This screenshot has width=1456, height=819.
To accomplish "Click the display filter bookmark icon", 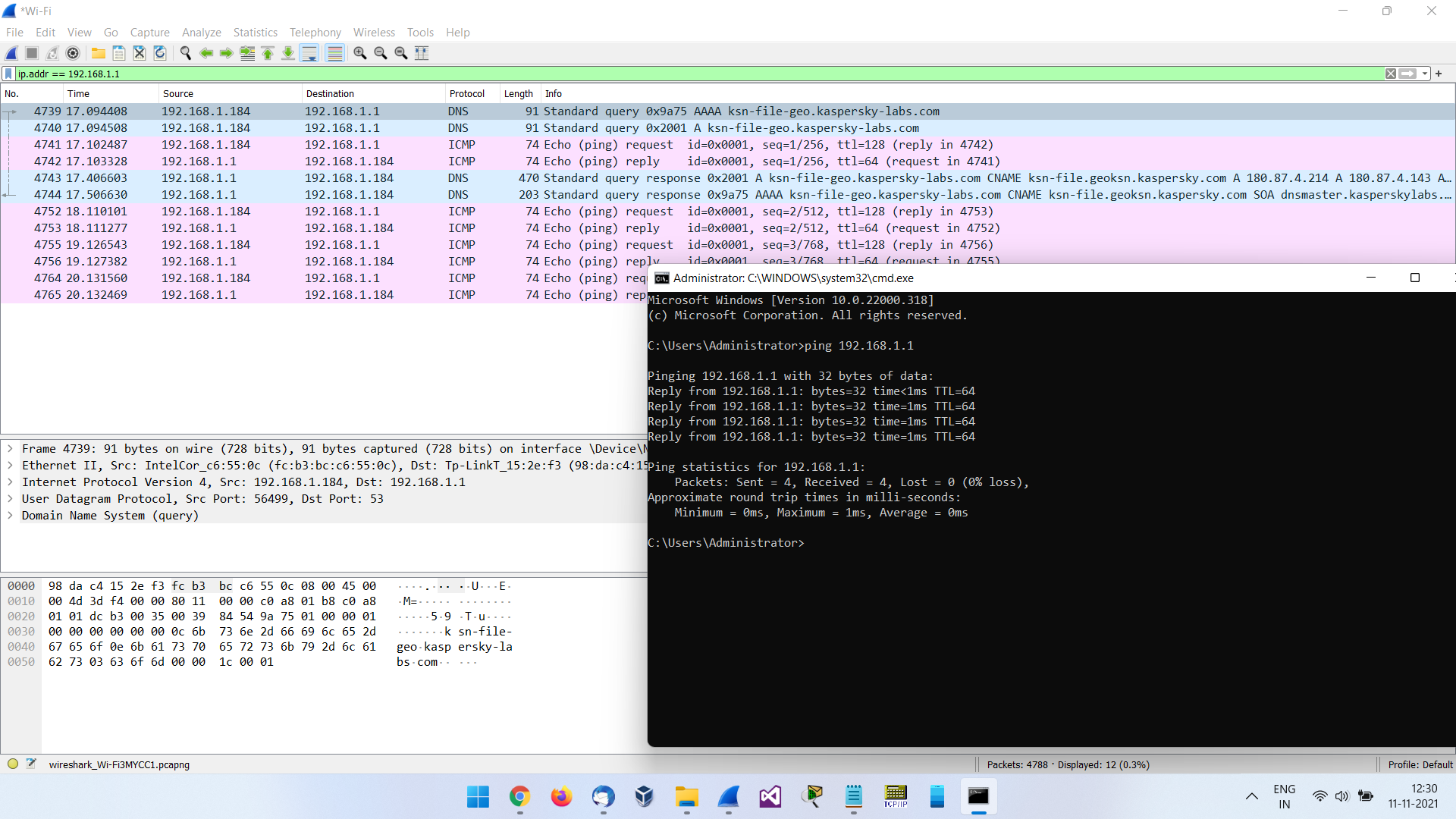I will pyautogui.click(x=8, y=74).
